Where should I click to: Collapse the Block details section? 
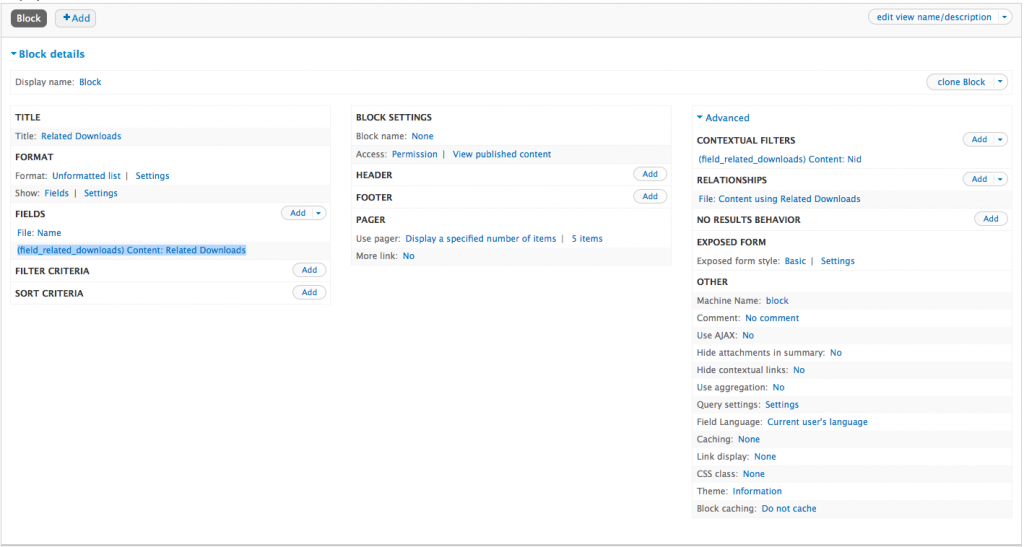tap(47, 54)
